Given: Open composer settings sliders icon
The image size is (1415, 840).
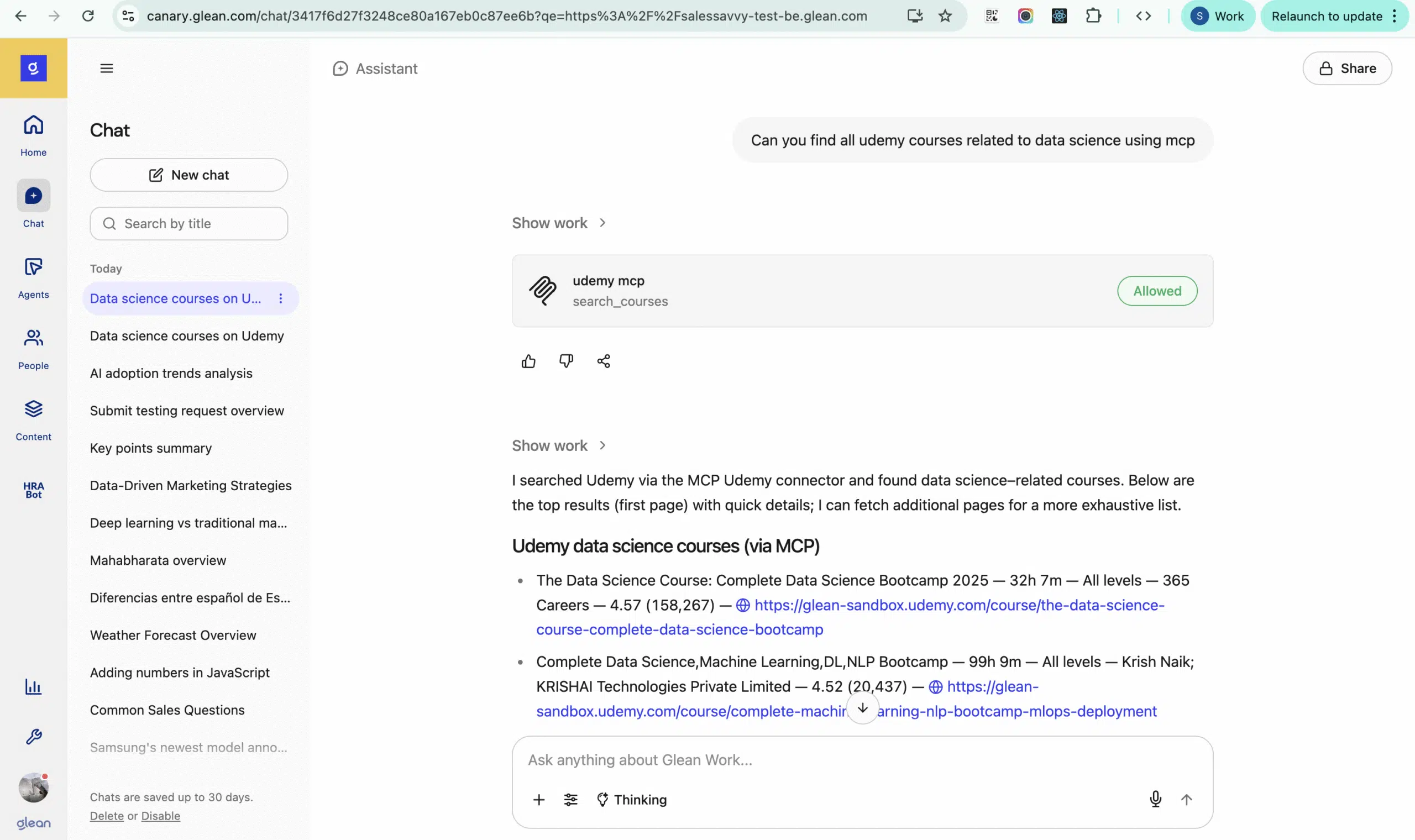Looking at the screenshot, I should pos(570,799).
